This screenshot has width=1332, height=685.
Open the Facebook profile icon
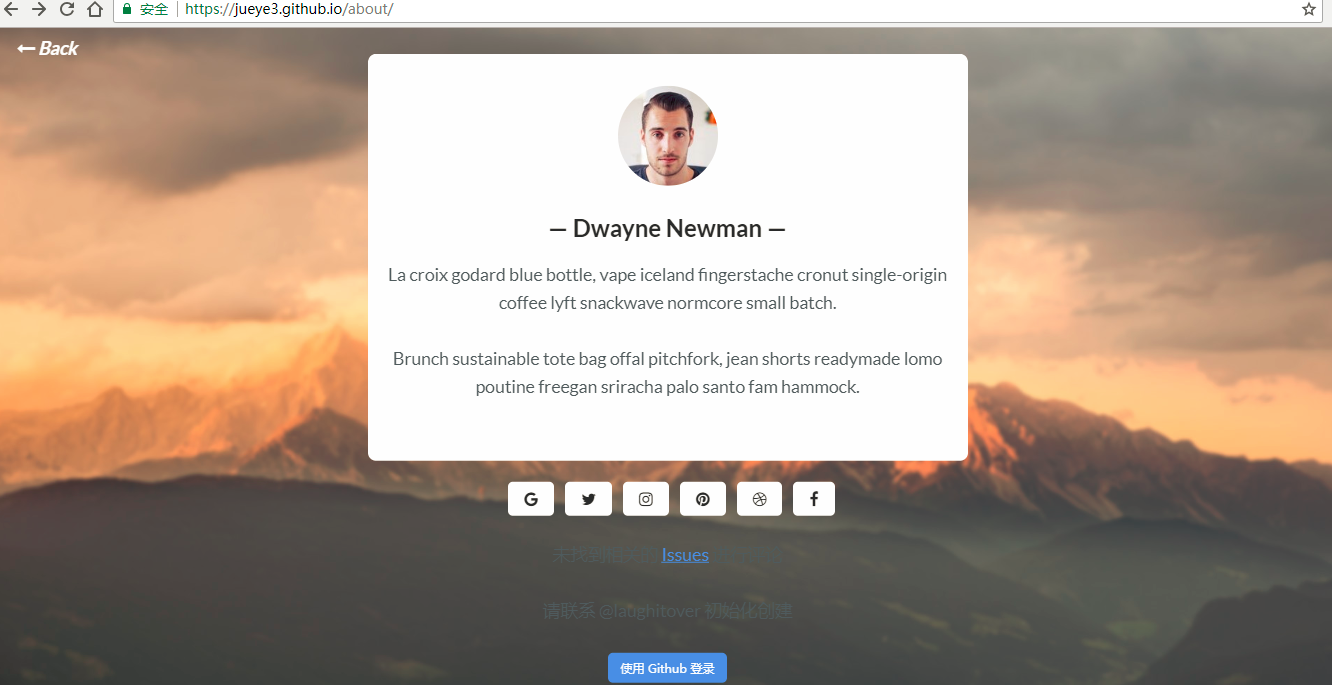814,499
